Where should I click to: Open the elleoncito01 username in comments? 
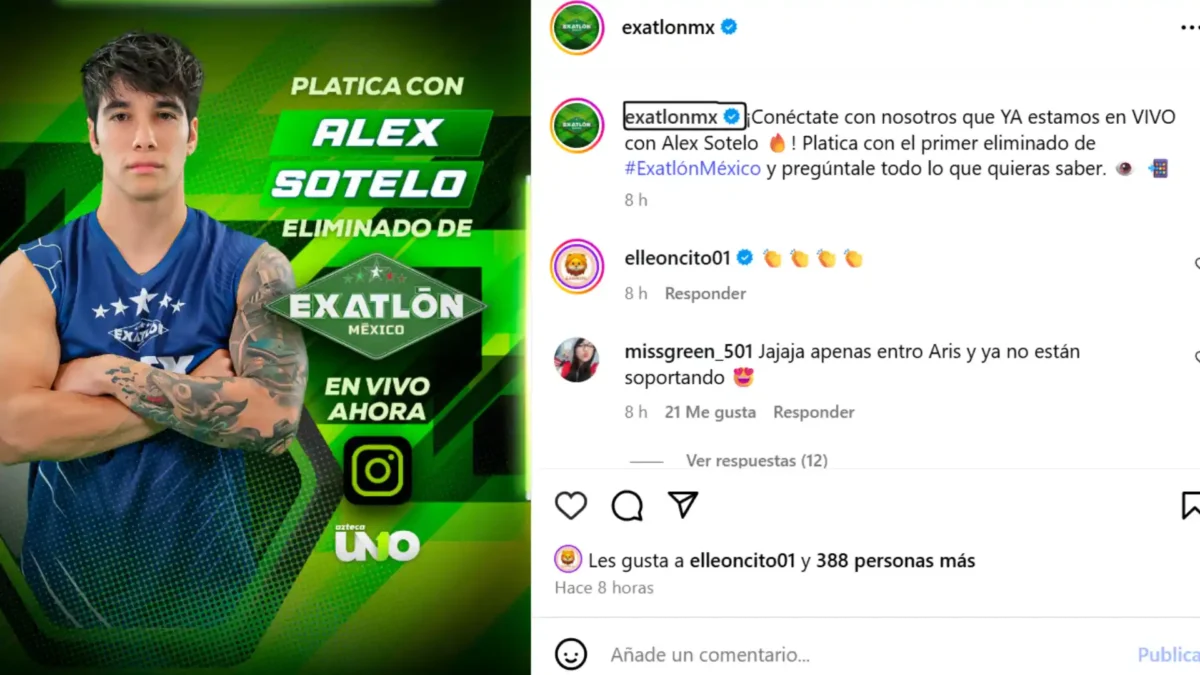[x=677, y=258]
